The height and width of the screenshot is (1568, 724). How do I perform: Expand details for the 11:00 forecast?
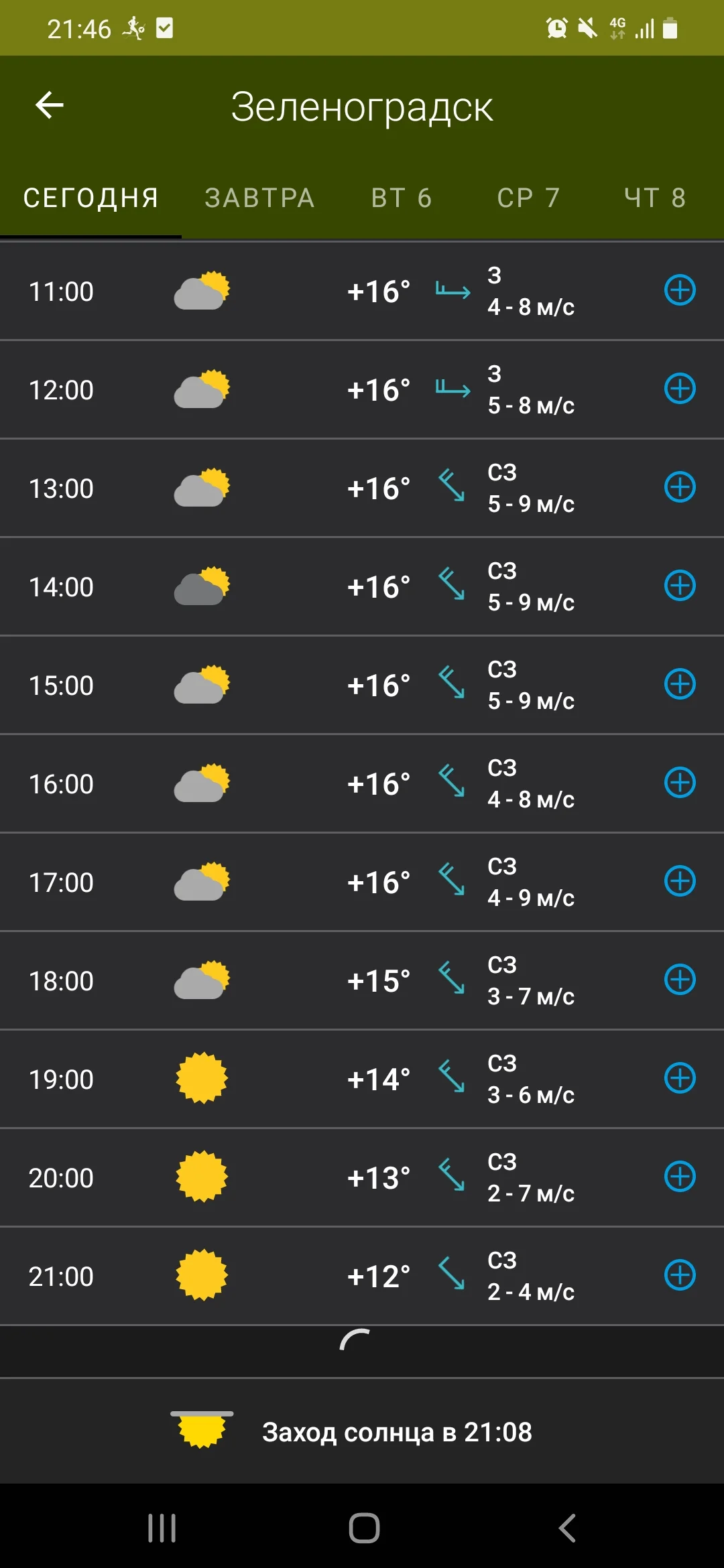pyautogui.click(x=680, y=290)
